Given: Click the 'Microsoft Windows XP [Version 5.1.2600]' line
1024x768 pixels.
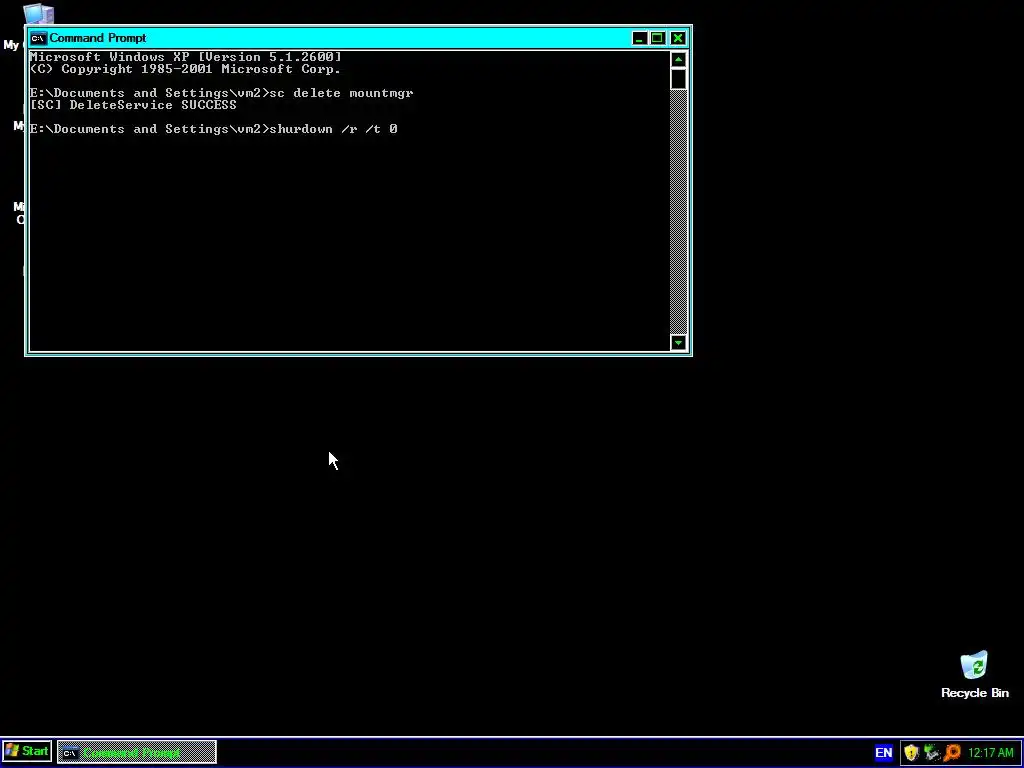Looking at the screenshot, I should (x=185, y=57).
